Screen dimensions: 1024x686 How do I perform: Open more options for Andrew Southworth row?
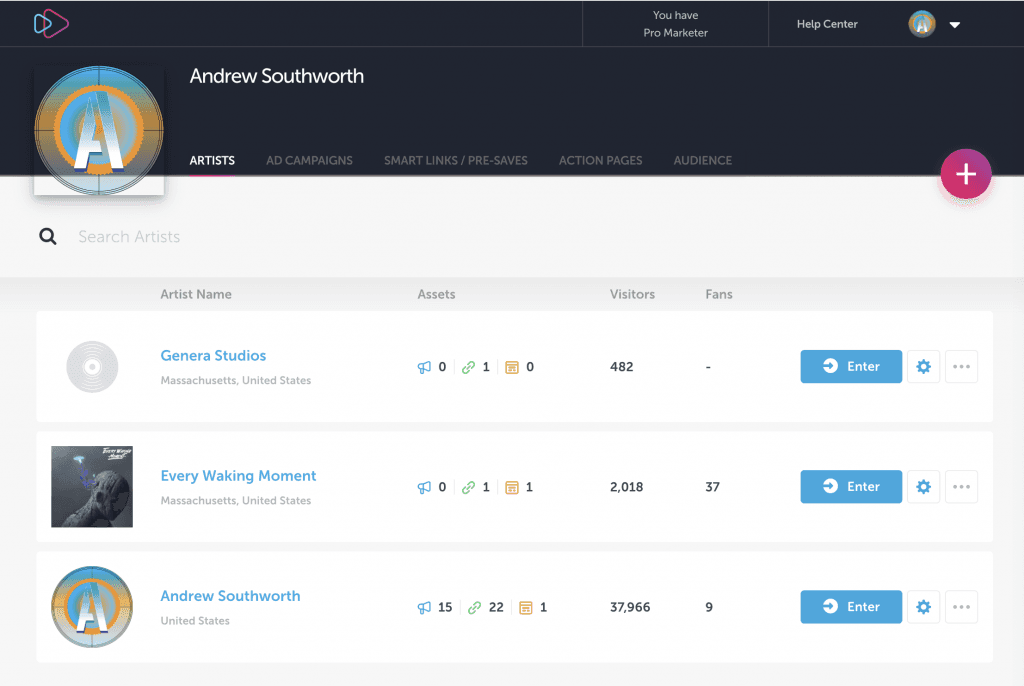(x=961, y=607)
